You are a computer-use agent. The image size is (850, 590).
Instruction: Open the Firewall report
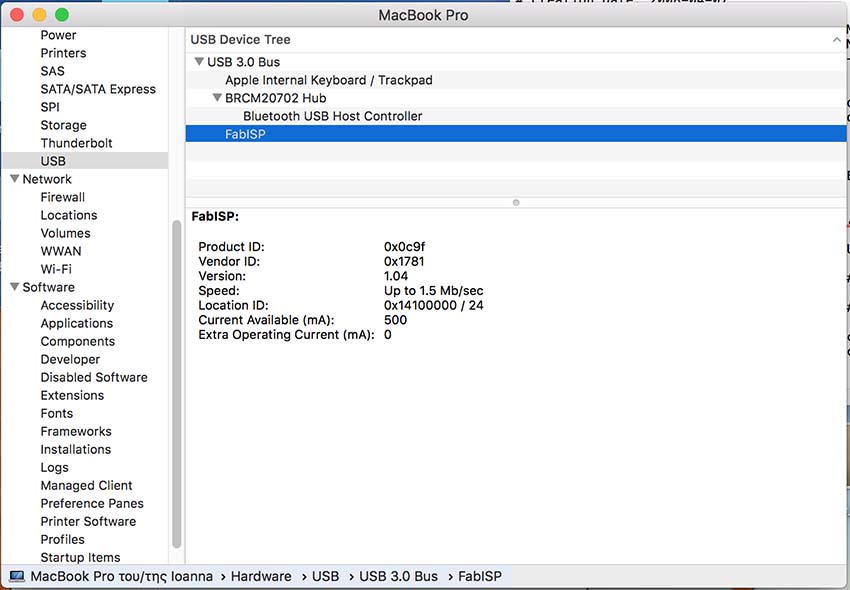click(x=62, y=197)
